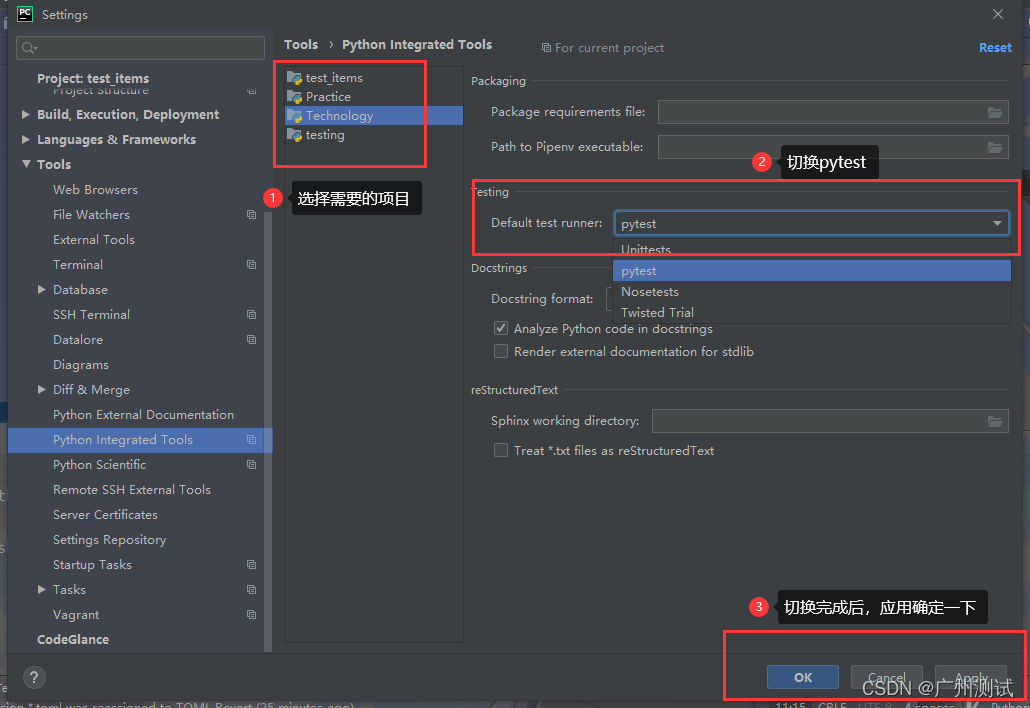Browse for Pipenv executable folder icon
This screenshot has width=1030, height=708.
click(995, 147)
